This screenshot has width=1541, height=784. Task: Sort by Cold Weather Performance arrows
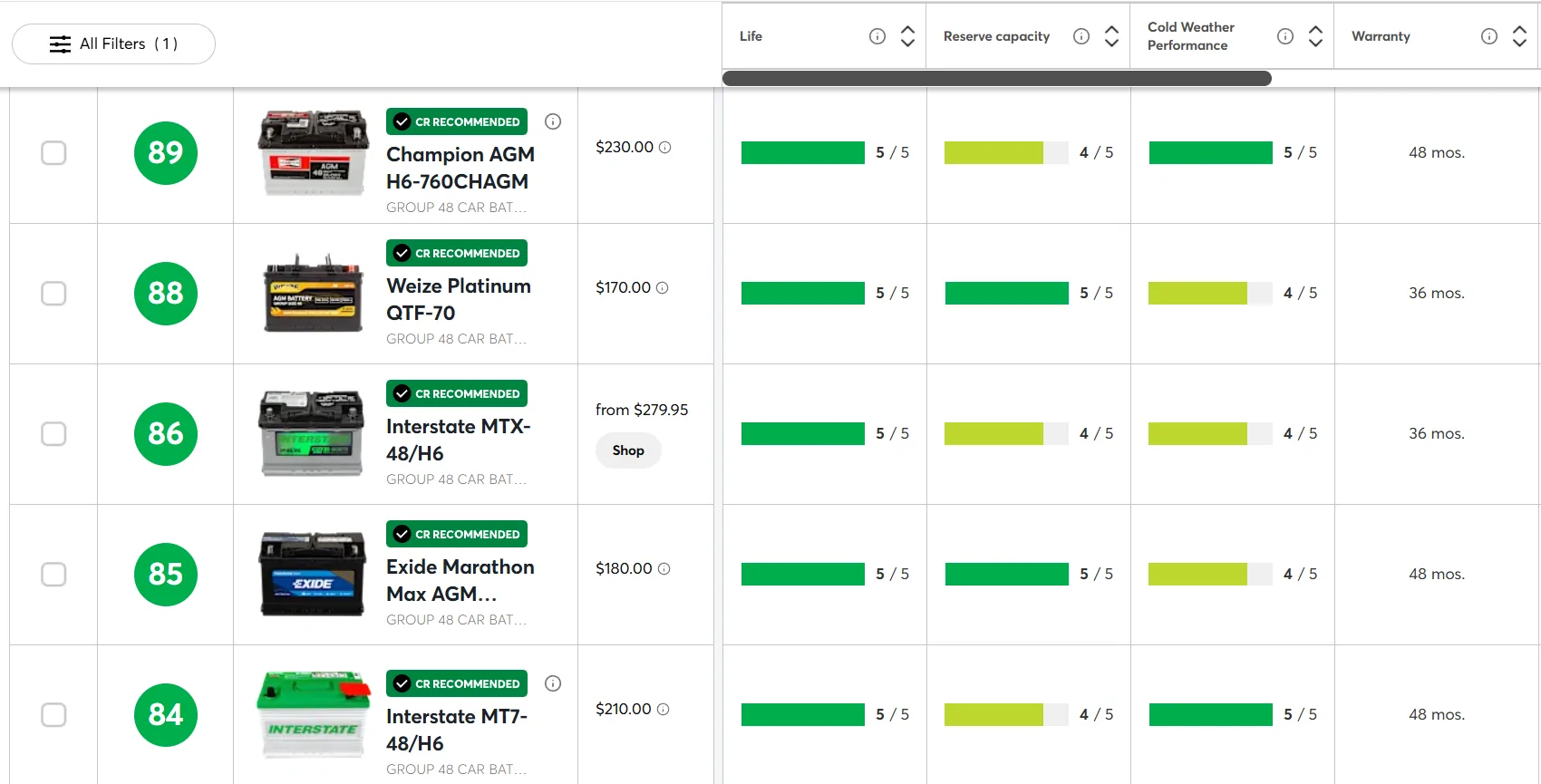(x=1315, y=36)
